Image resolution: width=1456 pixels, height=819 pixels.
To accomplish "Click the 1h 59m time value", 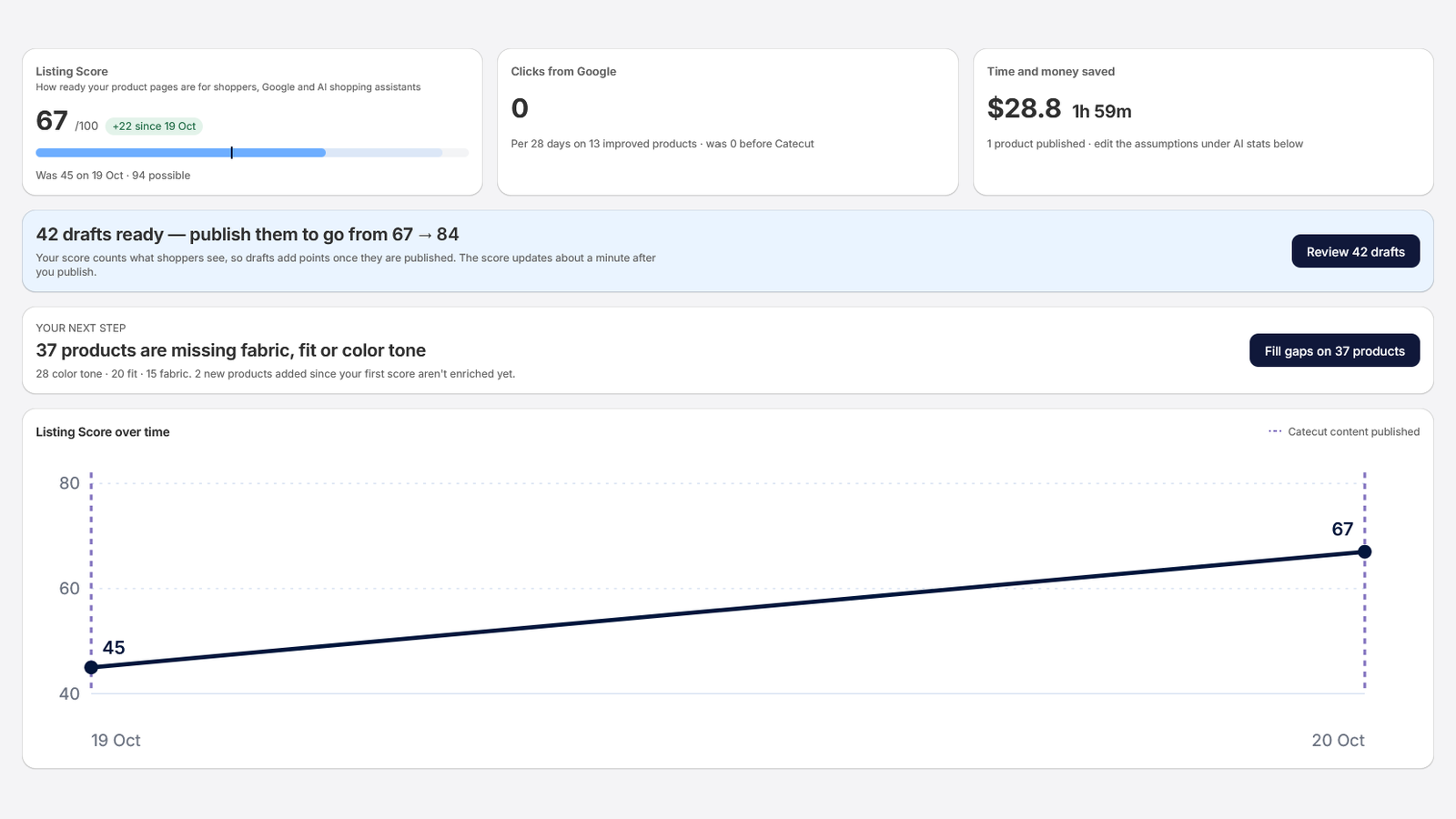I will 1102,111.
